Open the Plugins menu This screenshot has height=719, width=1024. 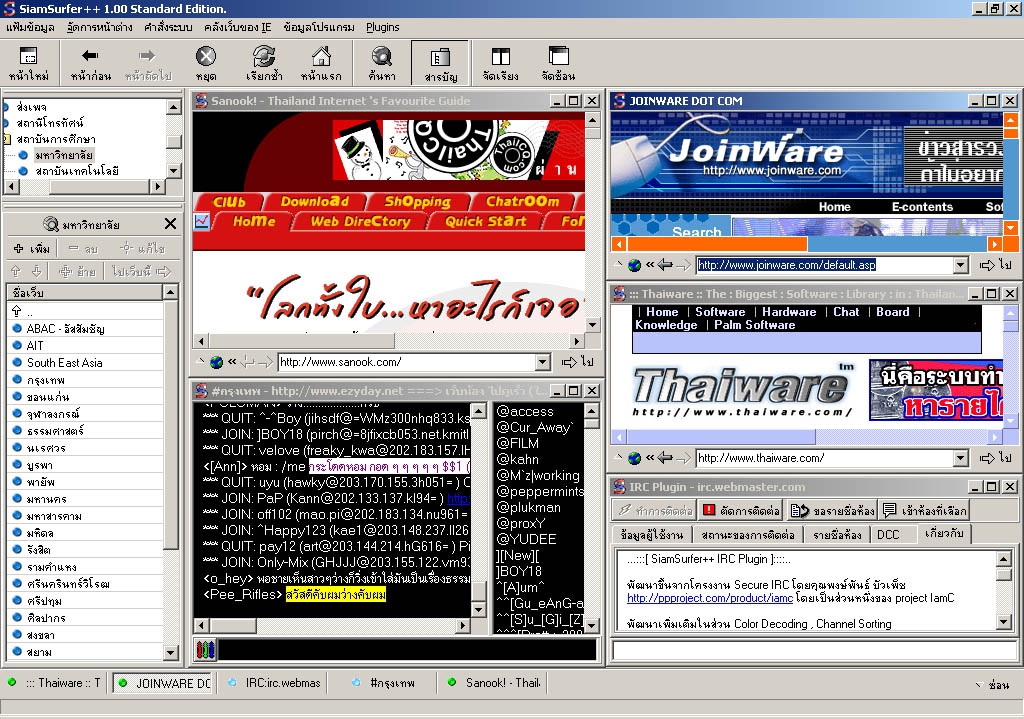(x=382, y=27)
